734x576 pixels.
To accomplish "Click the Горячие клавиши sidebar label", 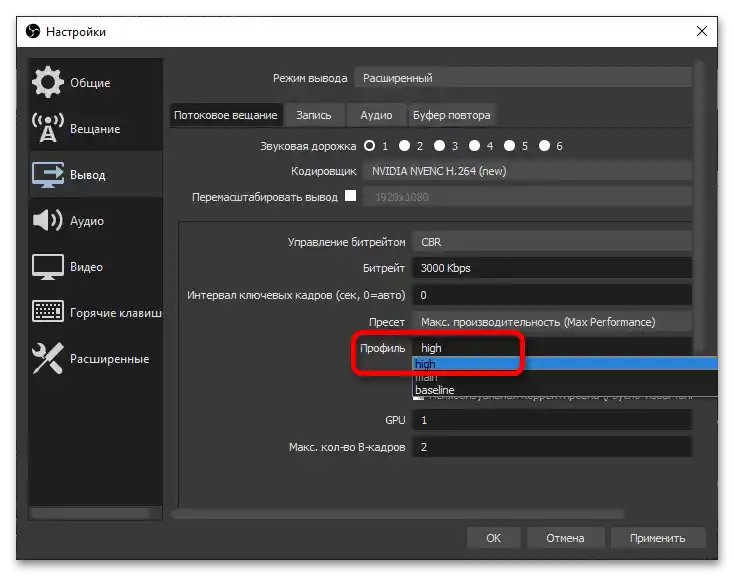I will (116, 313).
